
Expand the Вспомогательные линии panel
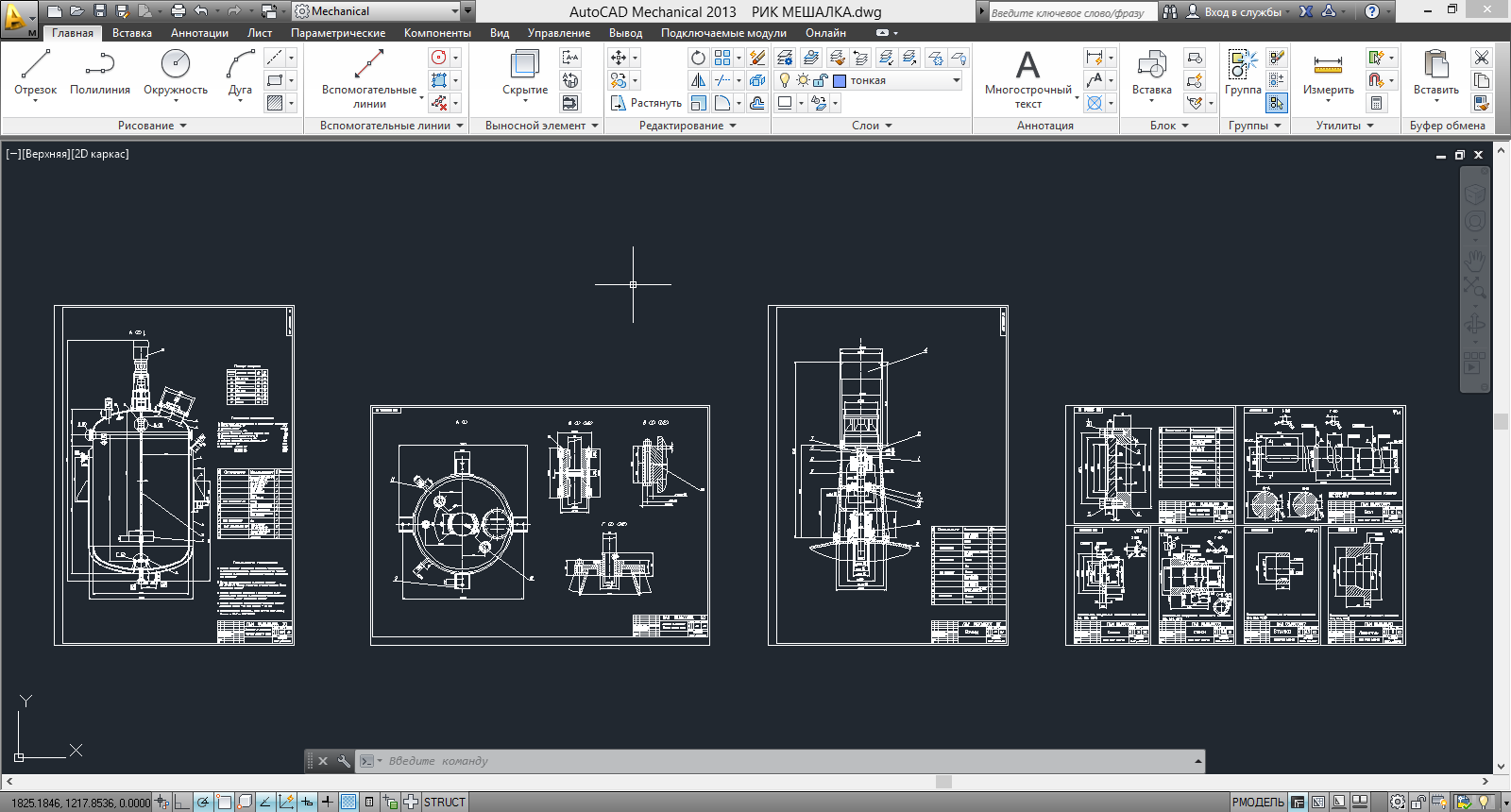[x=392, y=126]
